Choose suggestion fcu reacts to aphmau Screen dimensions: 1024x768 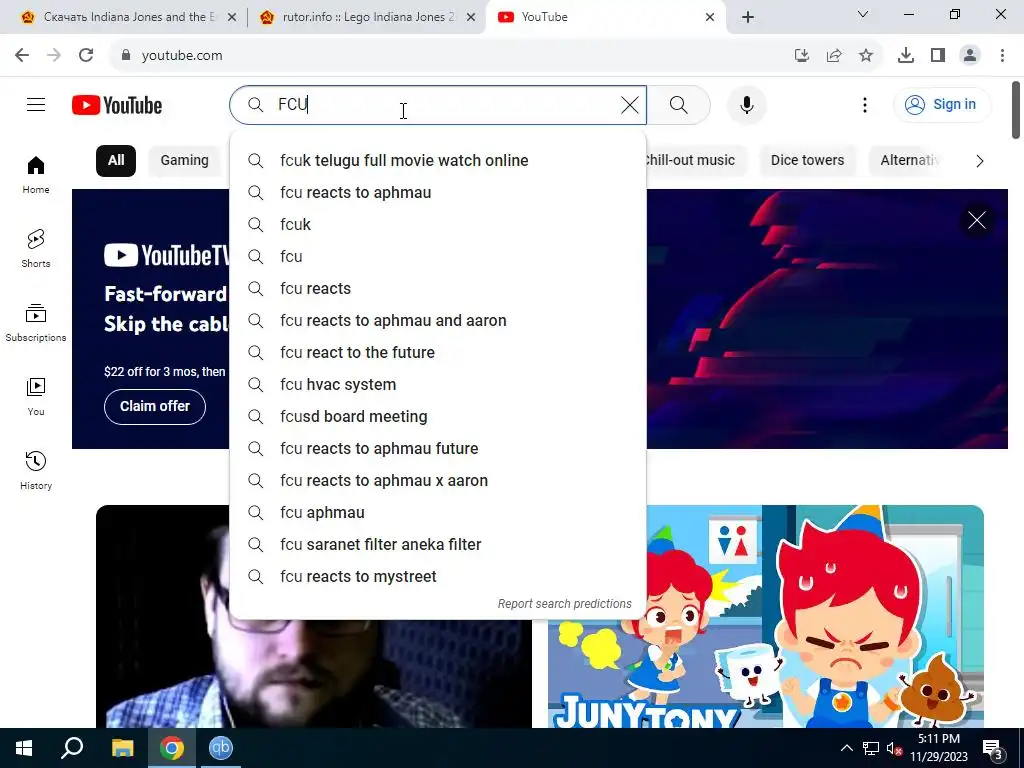438,193
